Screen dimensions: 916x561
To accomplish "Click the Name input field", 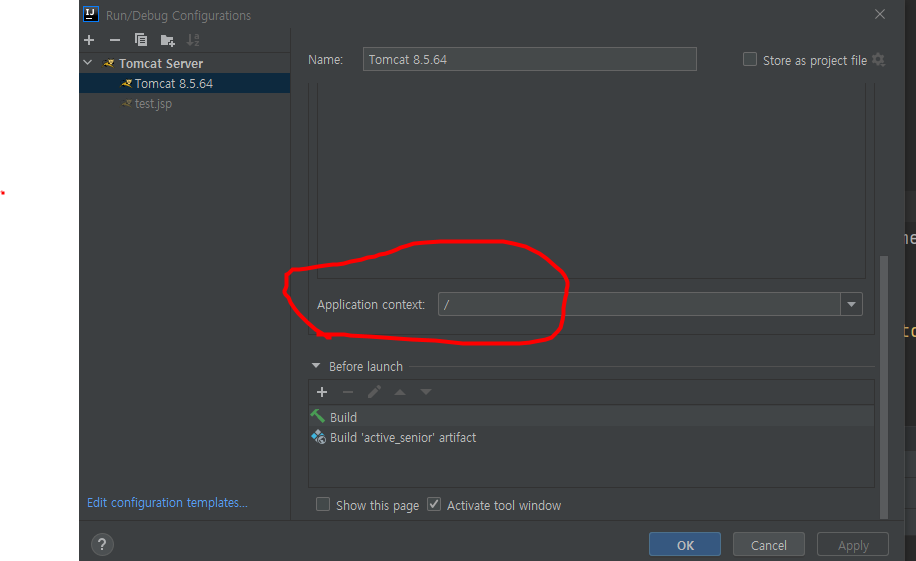I will pyautogui.click(x=529, y=60).
